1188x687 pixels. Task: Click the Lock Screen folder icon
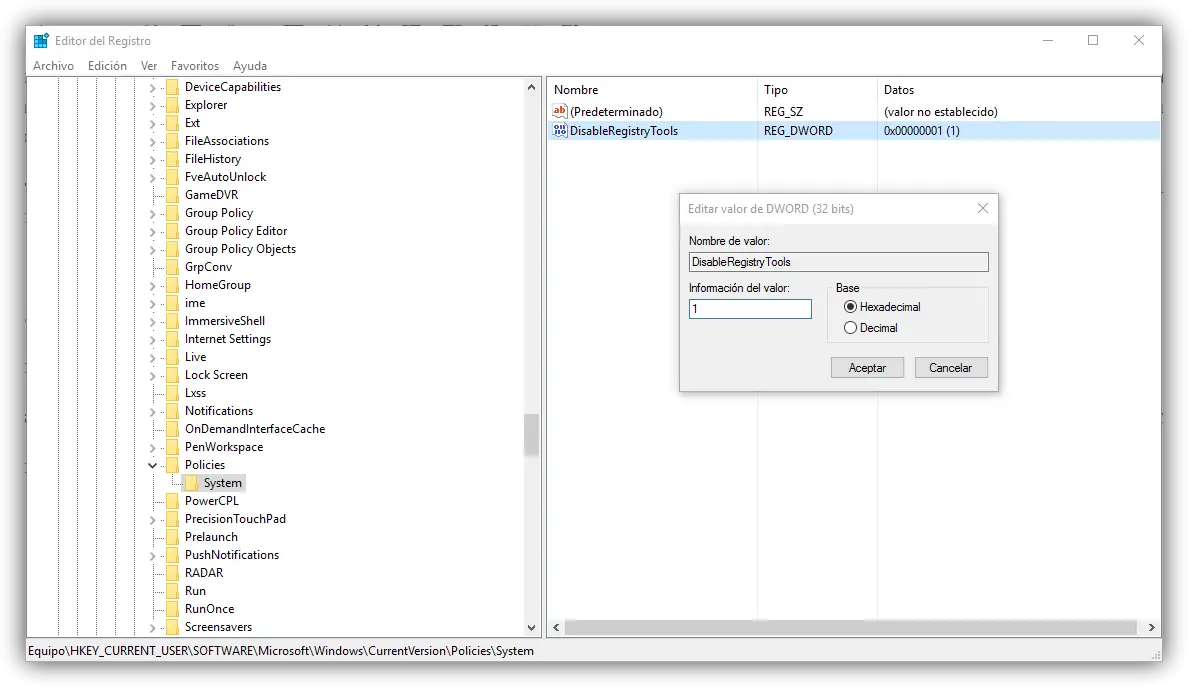pos(172,375)
